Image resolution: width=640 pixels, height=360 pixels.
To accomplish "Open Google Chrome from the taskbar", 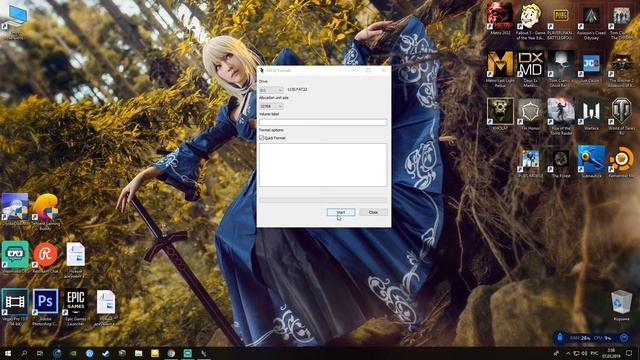I will [x=171, y=353].
